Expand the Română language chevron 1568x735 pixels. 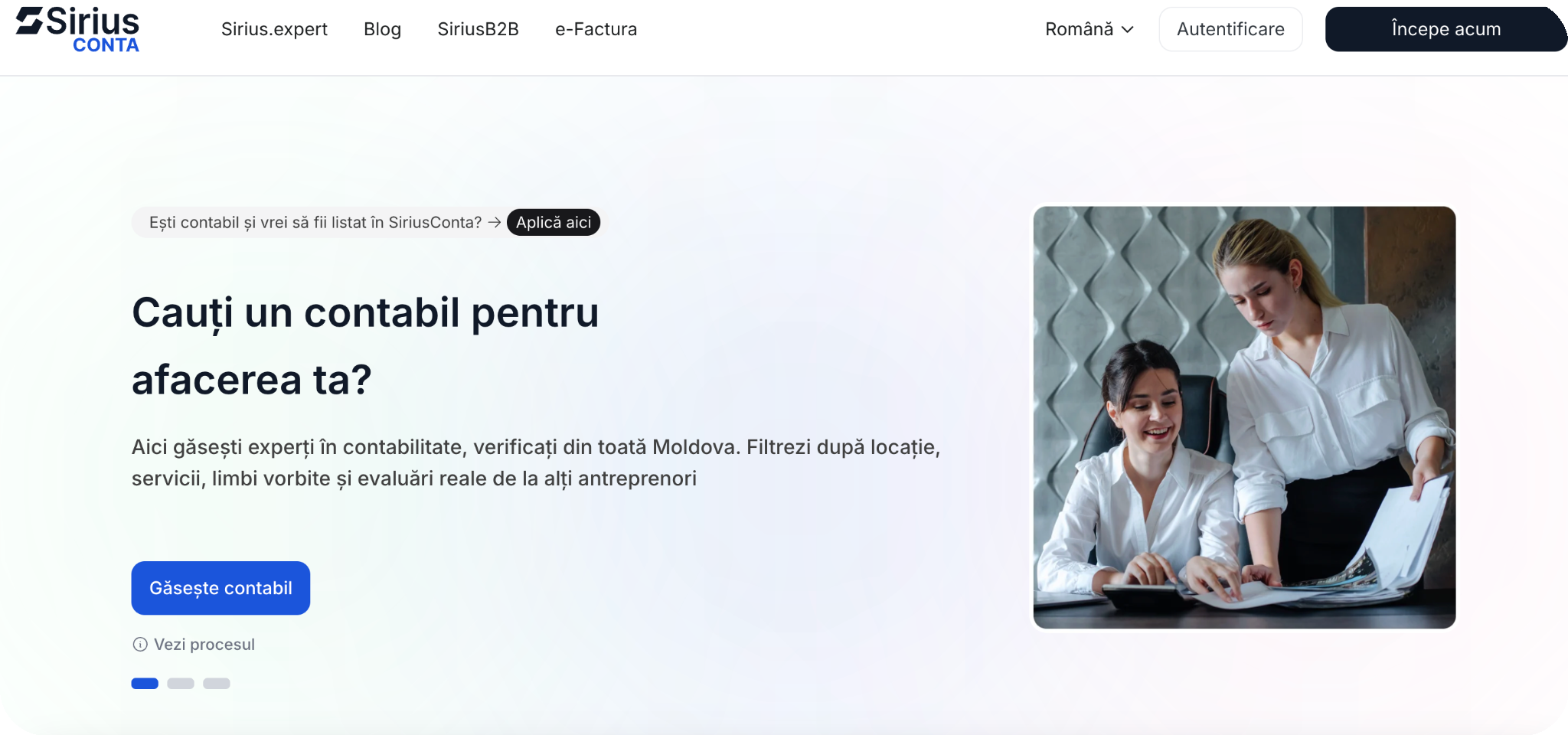click(x=1128, y=30)
